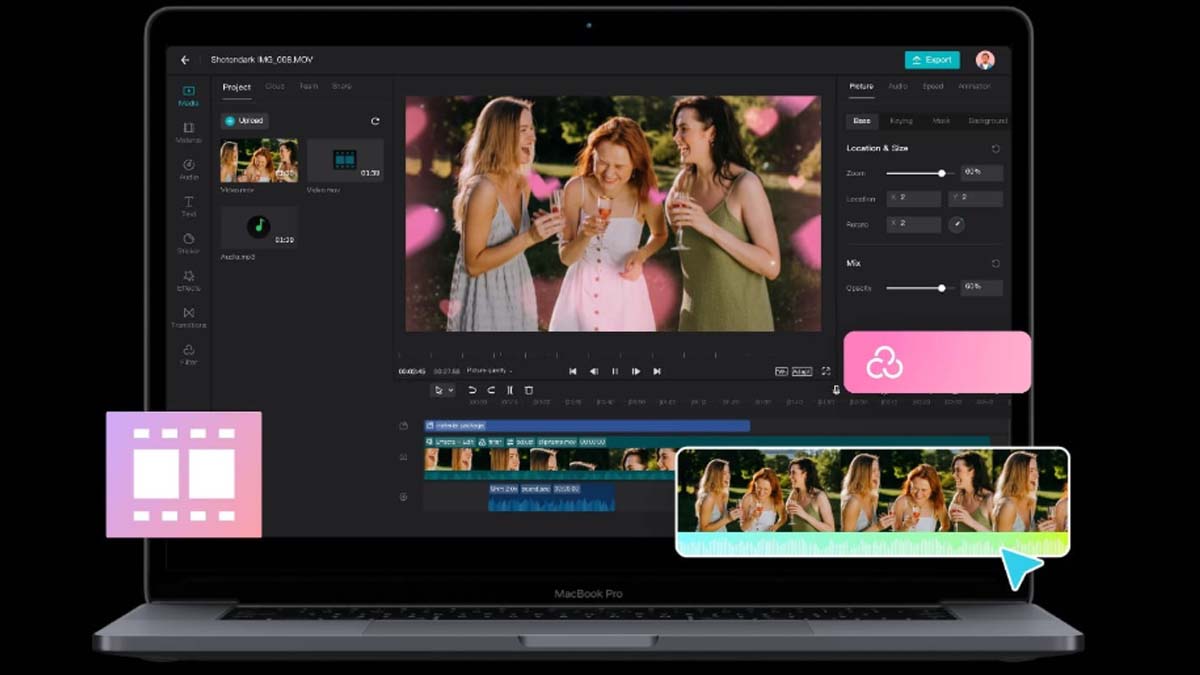Open Transitions panel in sidebar

point(188,315)
